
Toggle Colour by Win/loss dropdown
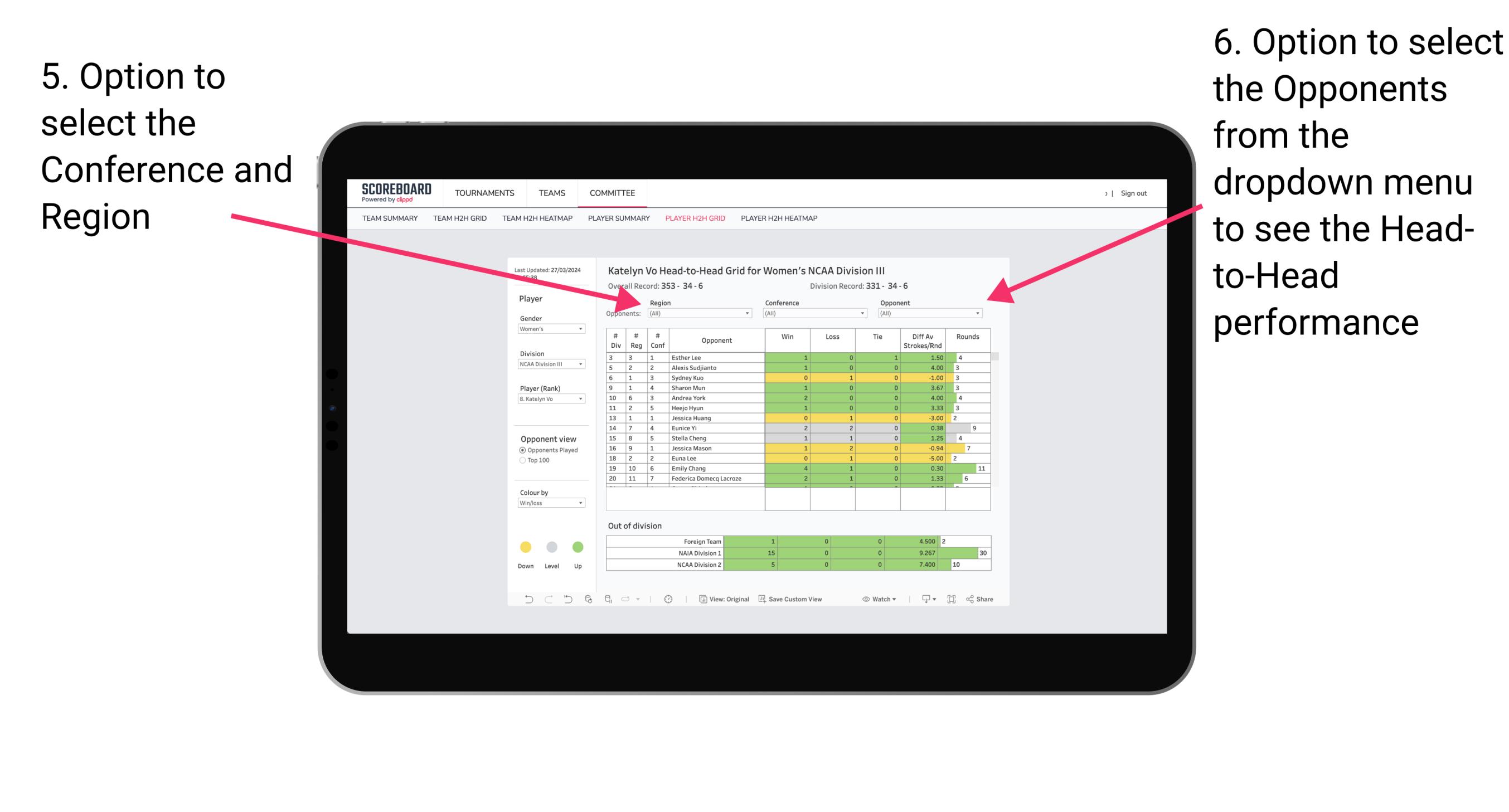click(x=548, y=502)
